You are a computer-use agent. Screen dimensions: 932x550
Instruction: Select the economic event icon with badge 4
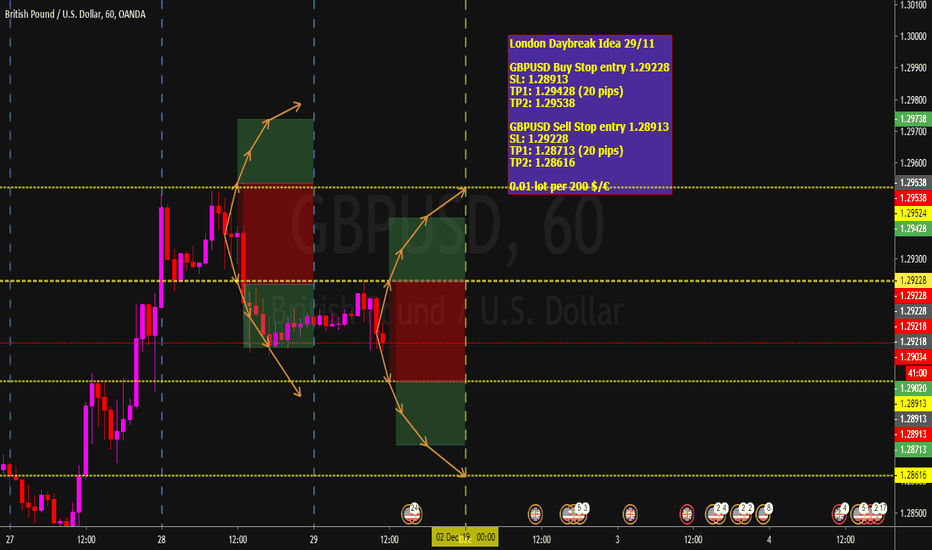(842, 512)
